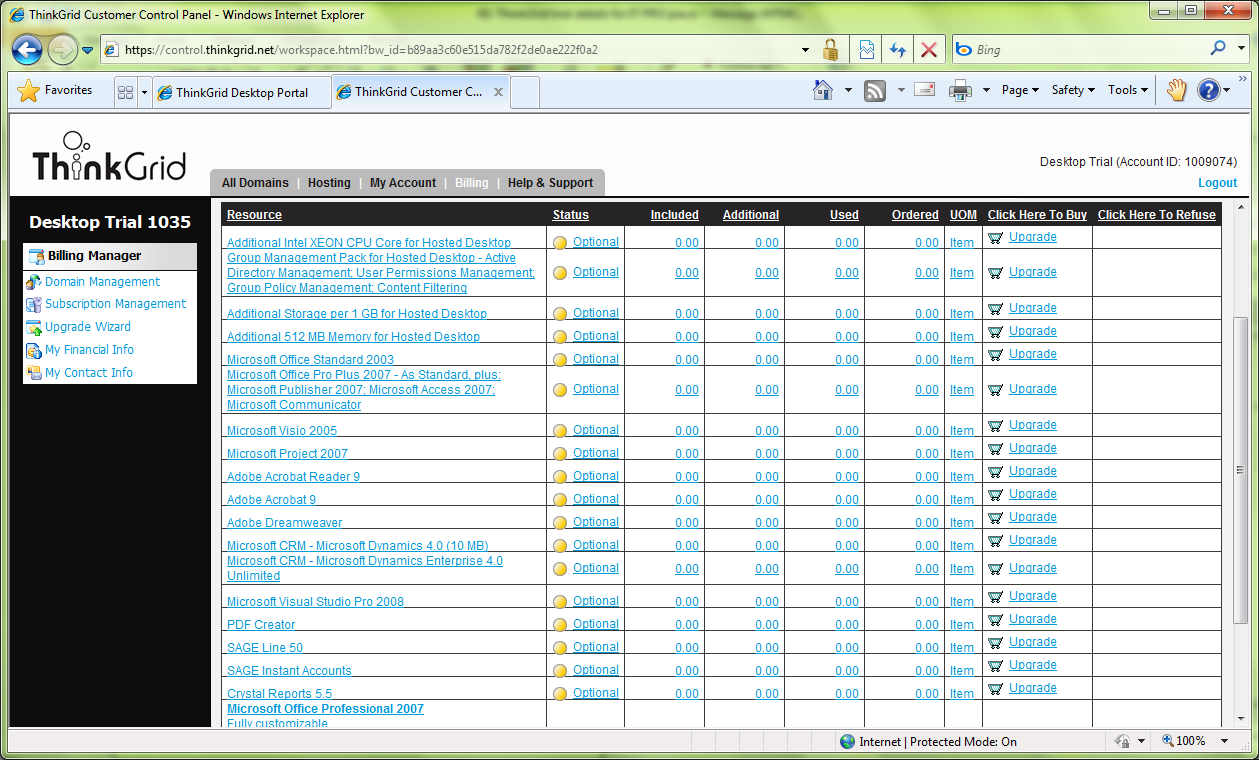Click the Refresh page icon
This screenshot has height=760, width=1259.
click(x=897, y=49)
